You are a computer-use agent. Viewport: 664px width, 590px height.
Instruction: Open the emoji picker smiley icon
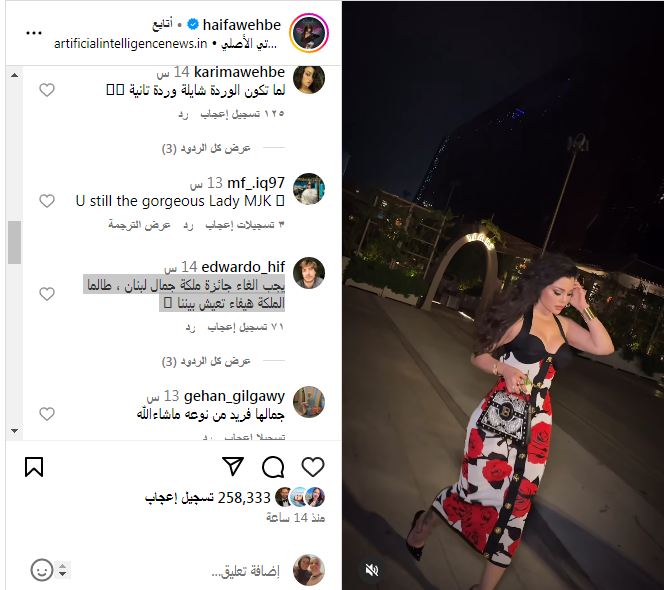tap(42, 570)
